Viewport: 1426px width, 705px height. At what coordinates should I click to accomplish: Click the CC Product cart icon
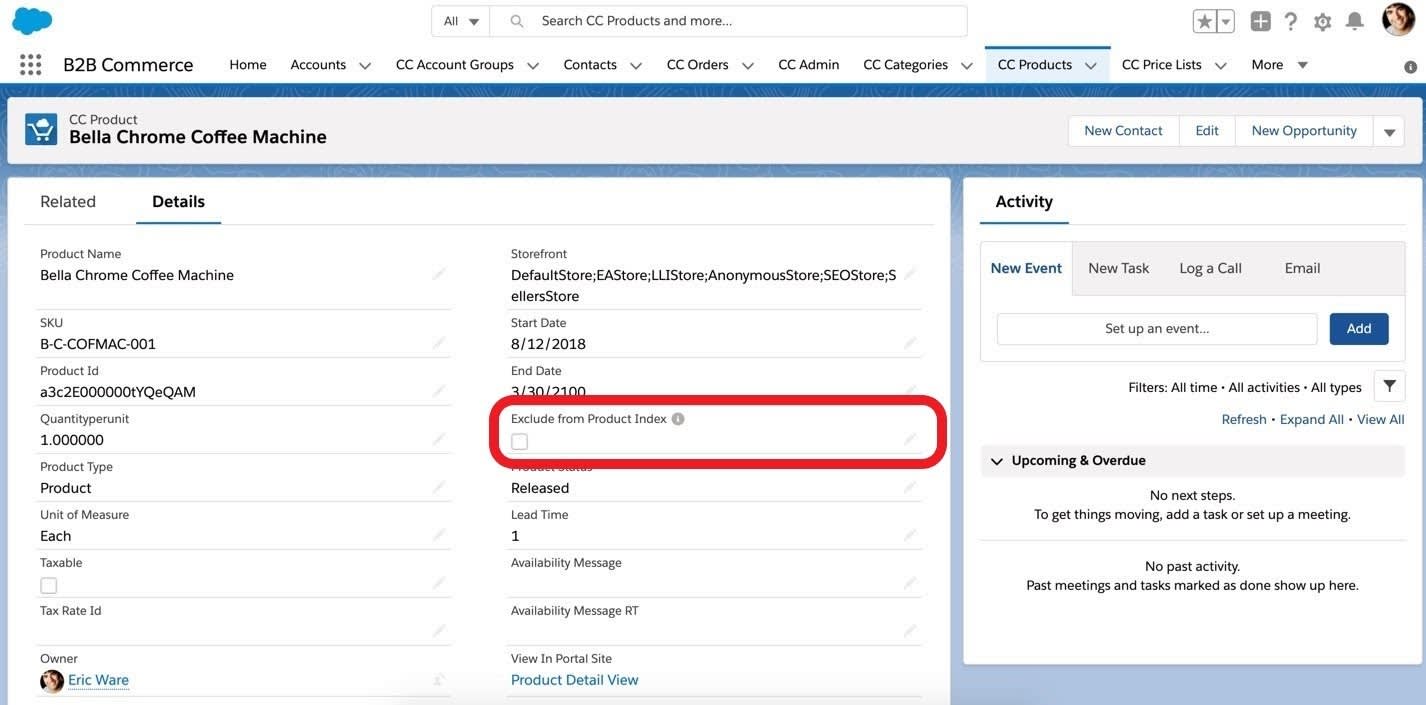tap(41, 129)
